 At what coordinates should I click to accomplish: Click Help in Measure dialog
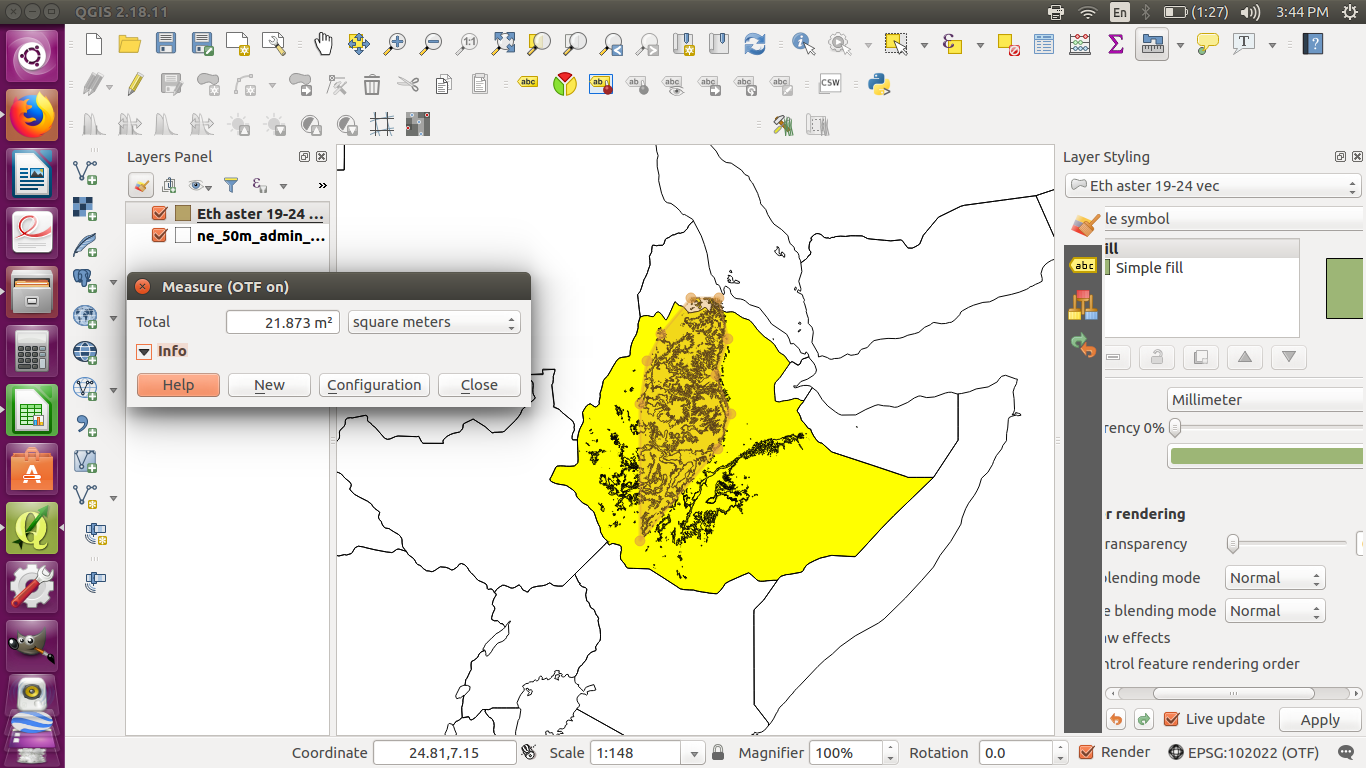[178, 385]
